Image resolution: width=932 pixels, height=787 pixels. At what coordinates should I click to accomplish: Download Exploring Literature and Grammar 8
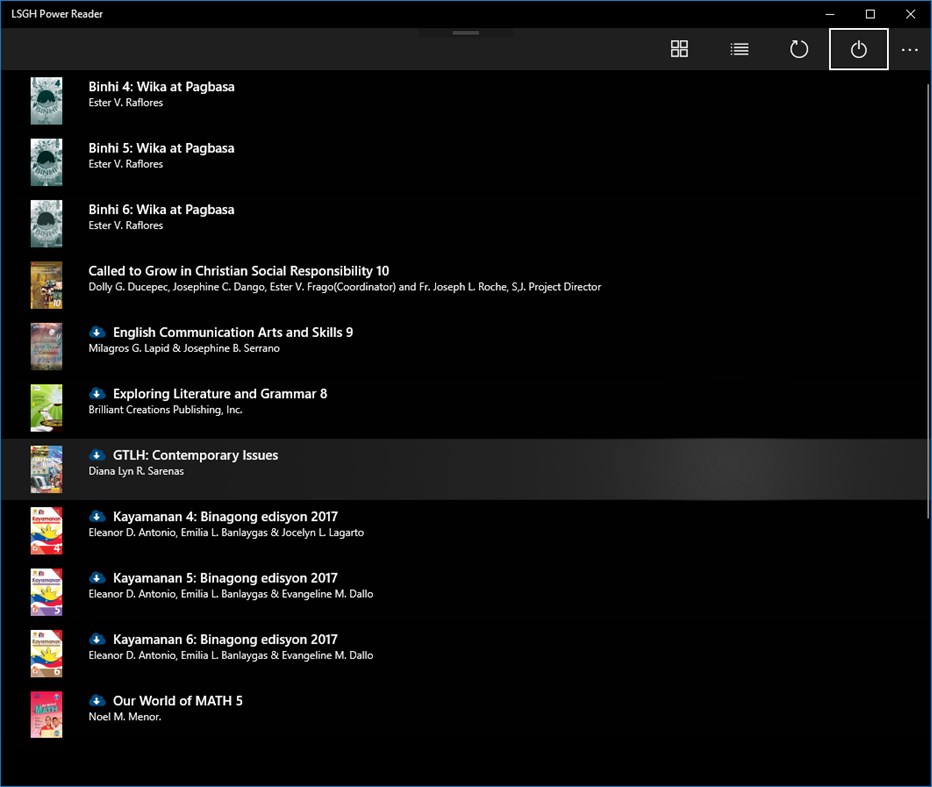coord(97,393)
